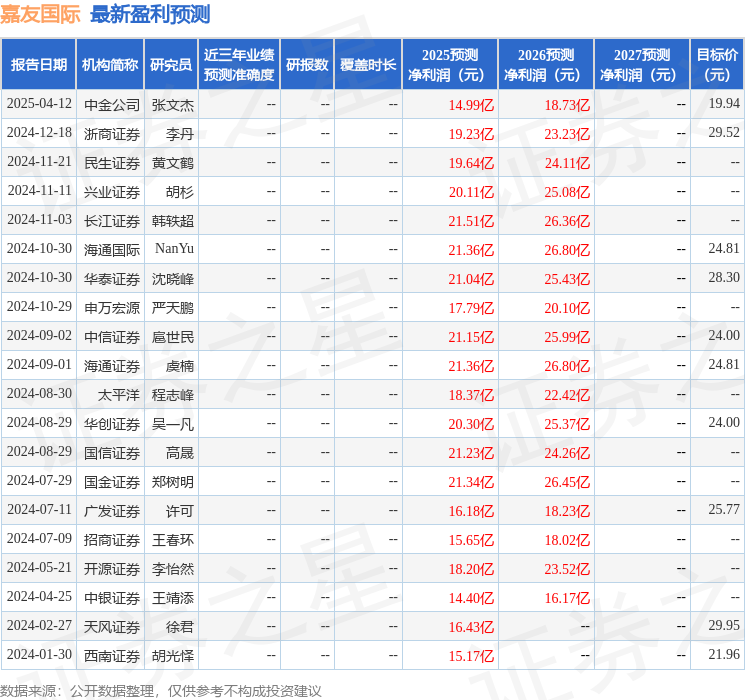This screenshot has width=745, height=700.
Task: Select institution 招商证券
Action: 112,540
